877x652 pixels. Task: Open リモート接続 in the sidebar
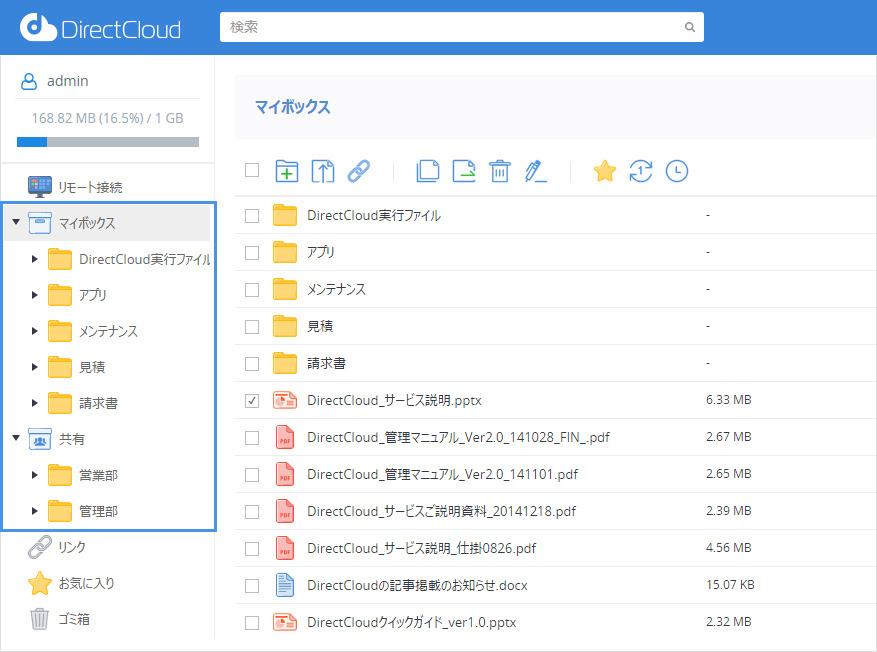coord(90,187)
